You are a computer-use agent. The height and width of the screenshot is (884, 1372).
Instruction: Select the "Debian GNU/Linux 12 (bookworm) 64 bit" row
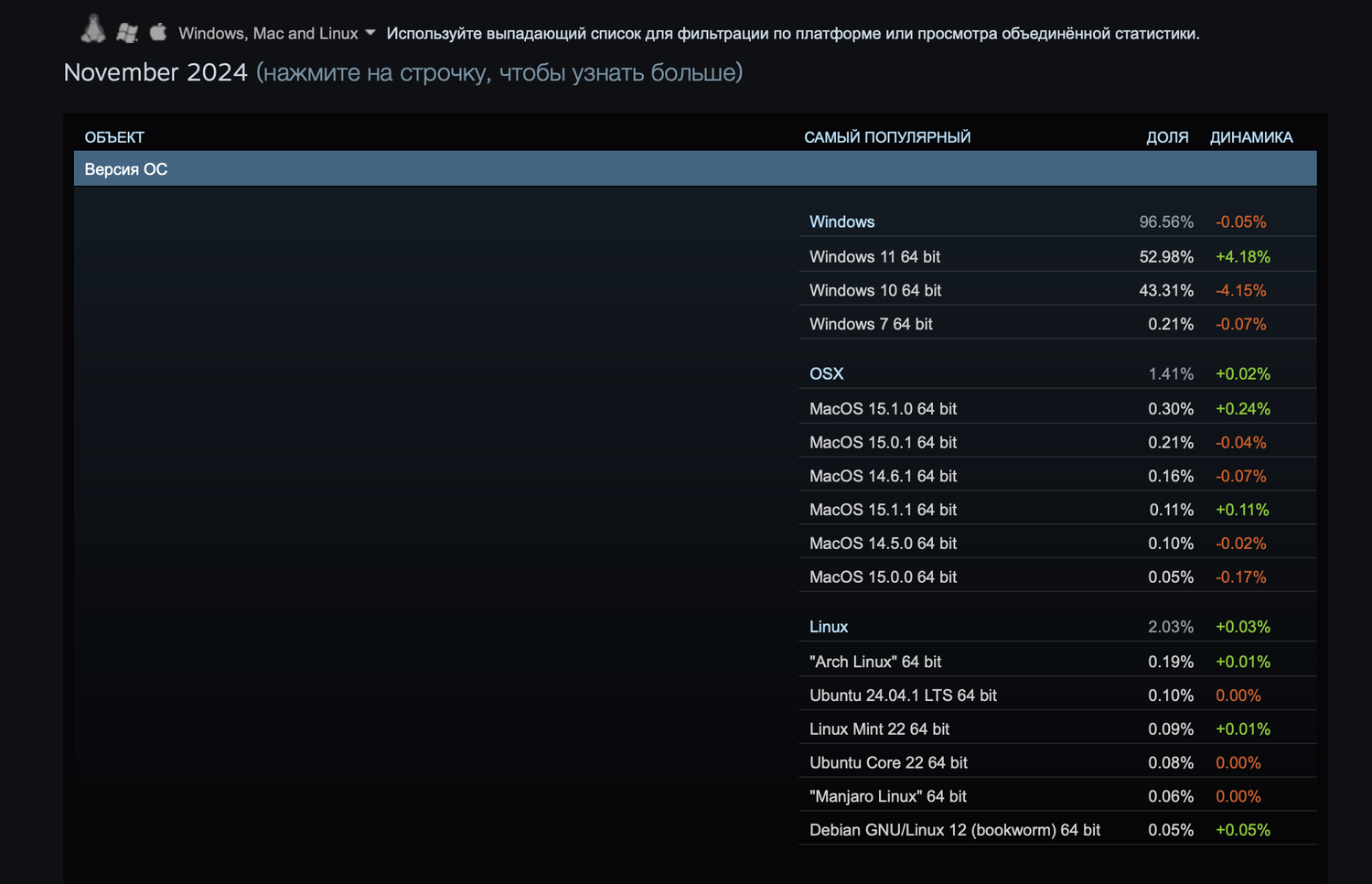1058,831
